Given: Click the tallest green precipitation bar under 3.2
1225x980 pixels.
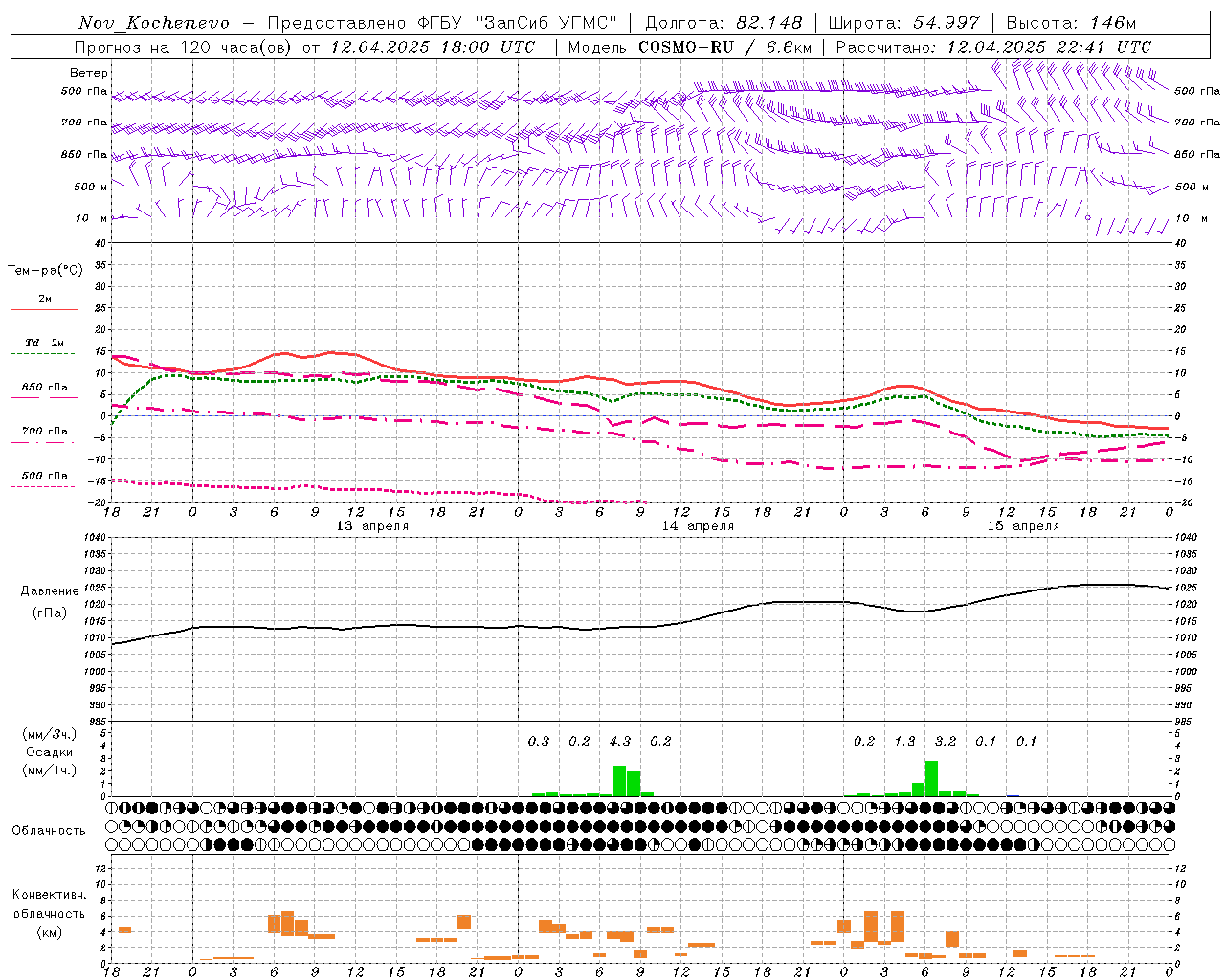Looking at the screenshot, I should tap(931, 779).
